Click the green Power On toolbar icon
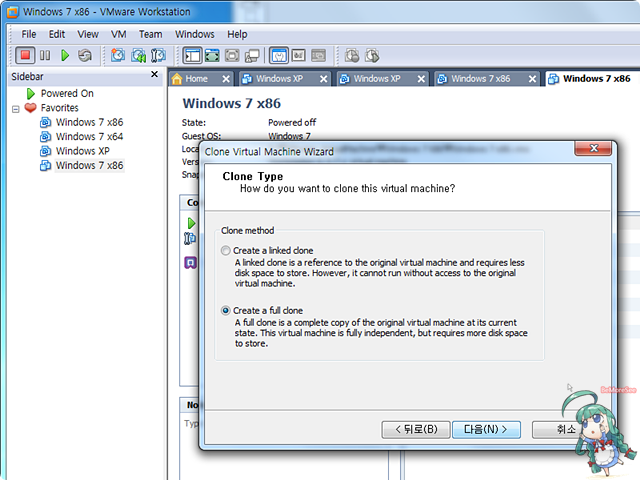 64,55
